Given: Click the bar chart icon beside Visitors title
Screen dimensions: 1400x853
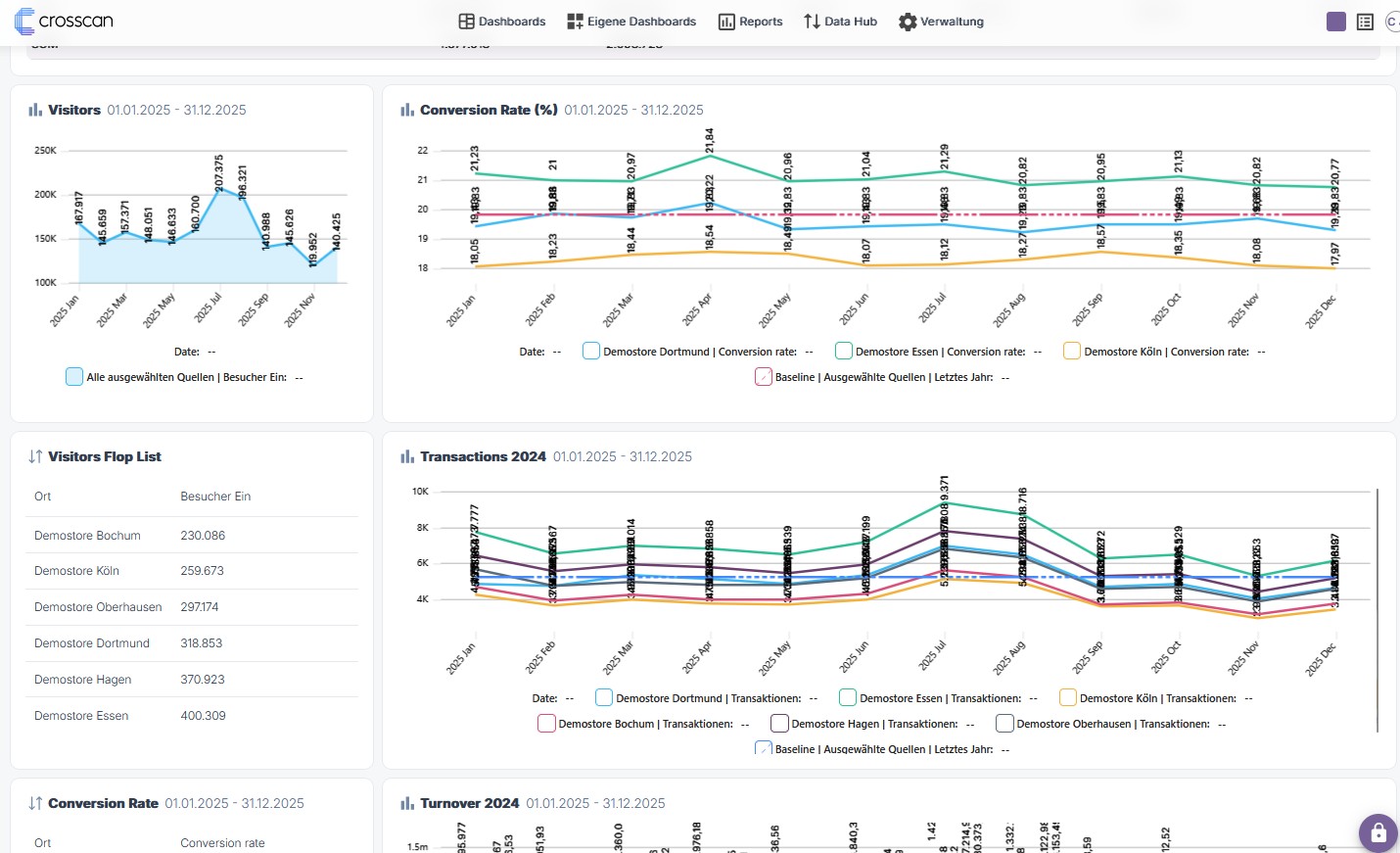Looking at the screenshot, I should click(35, 110).
